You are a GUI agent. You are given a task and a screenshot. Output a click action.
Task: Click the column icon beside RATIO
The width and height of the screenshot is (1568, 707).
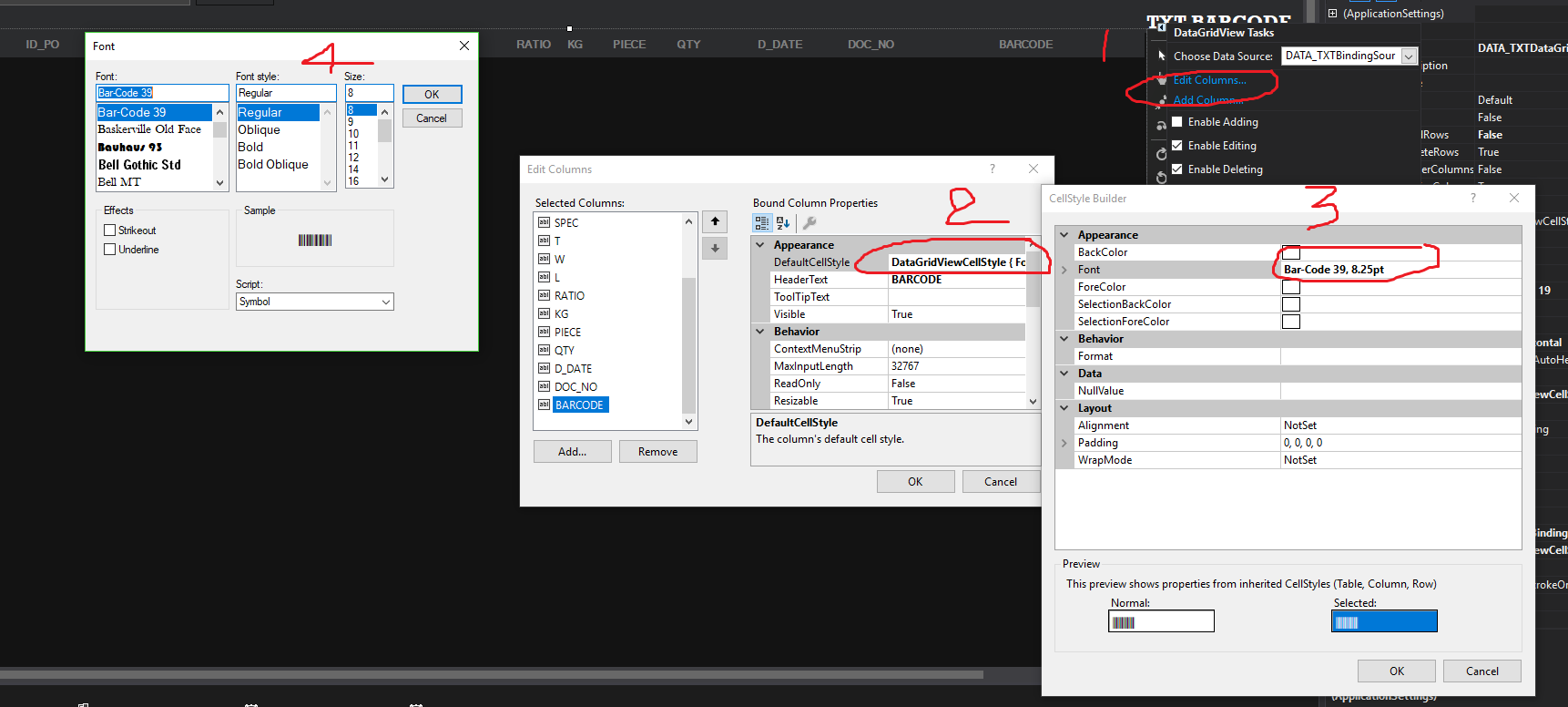(x=544, y=295)
